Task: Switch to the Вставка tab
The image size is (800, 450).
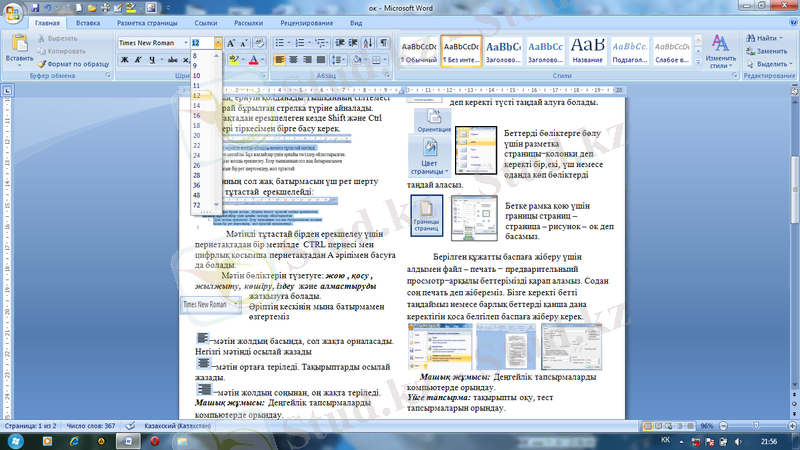Action: click(x=88, y=21)
